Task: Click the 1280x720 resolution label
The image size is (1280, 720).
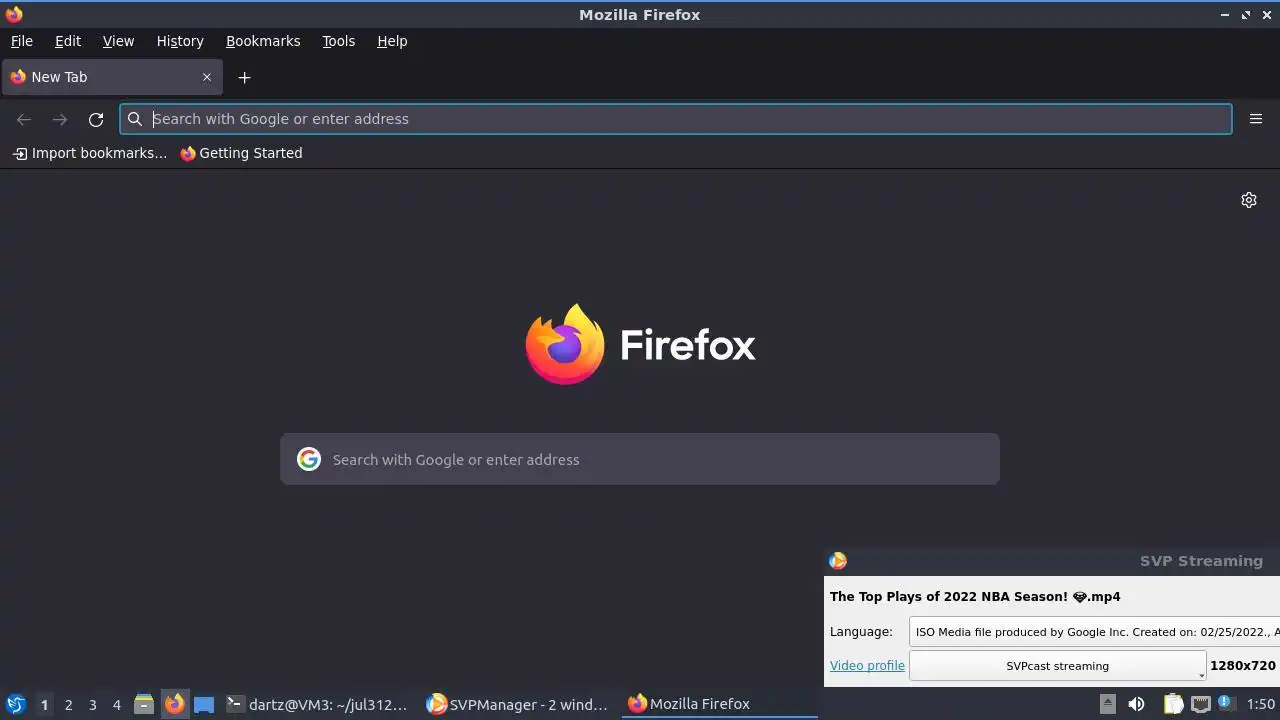Action: [1243, 665]
